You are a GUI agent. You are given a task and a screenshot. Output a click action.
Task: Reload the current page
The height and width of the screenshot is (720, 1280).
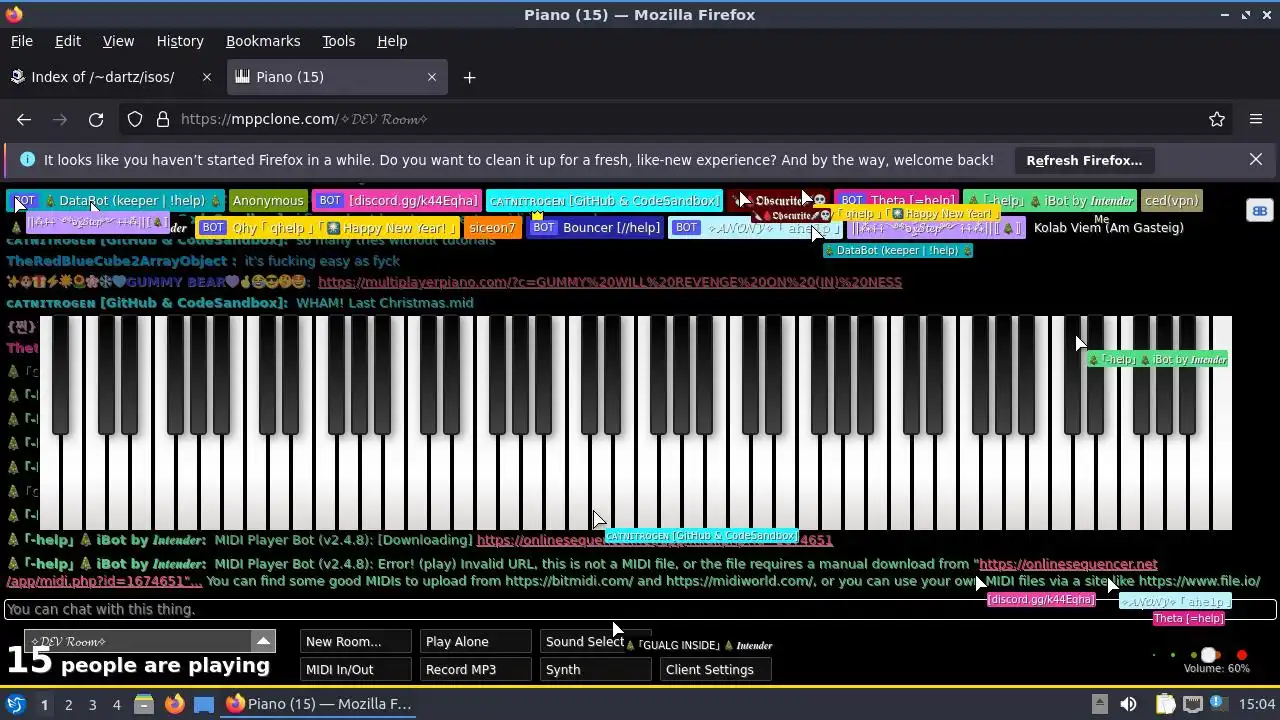pyautogui.click(x=96, y=119)
